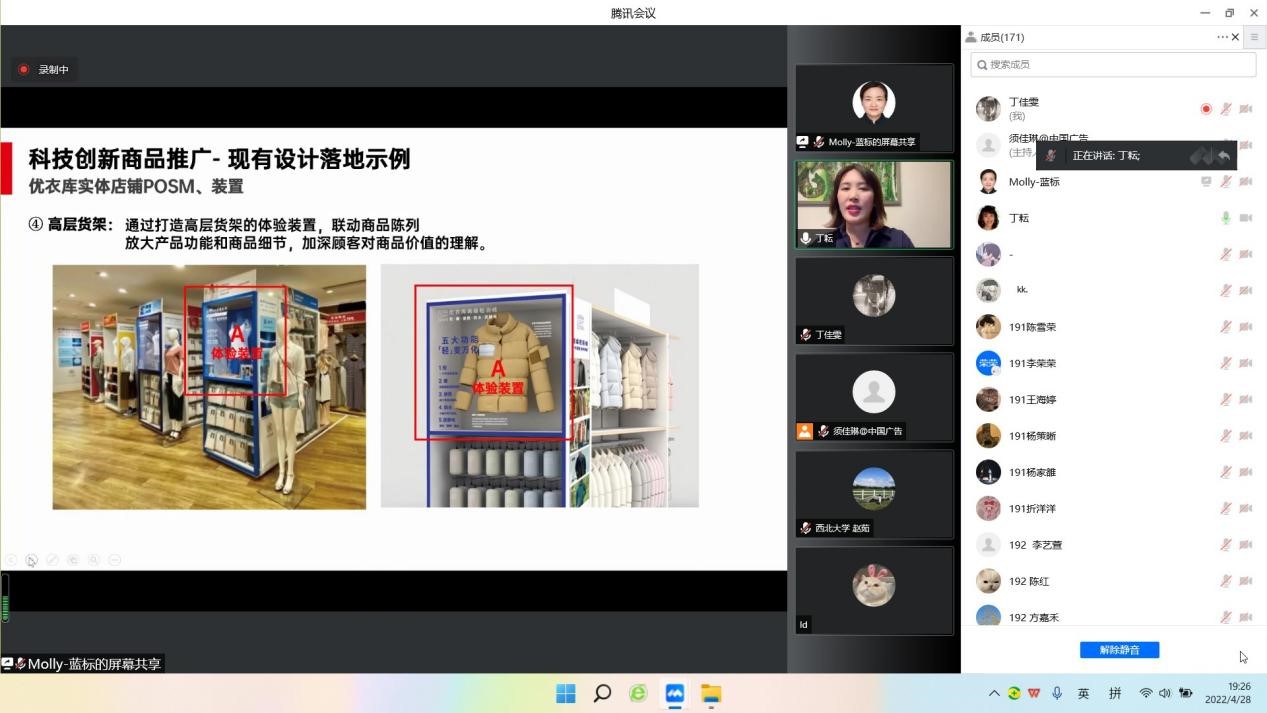The width and height of the screenshot is (1267, 713).
Task: Click the 拼 input method indicator
Action: 1115,693
